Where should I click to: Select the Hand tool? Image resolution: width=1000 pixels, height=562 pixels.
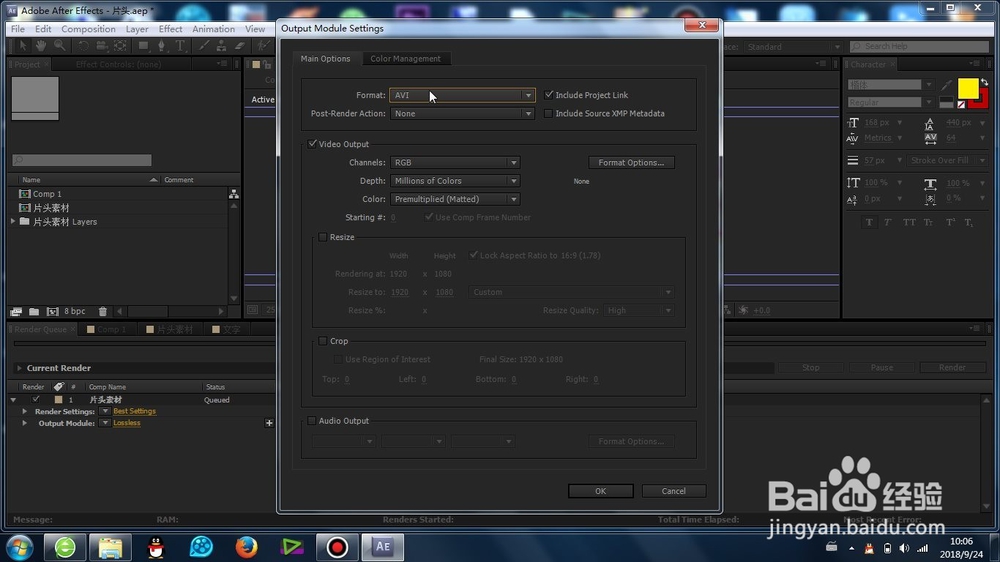(41, 45)
